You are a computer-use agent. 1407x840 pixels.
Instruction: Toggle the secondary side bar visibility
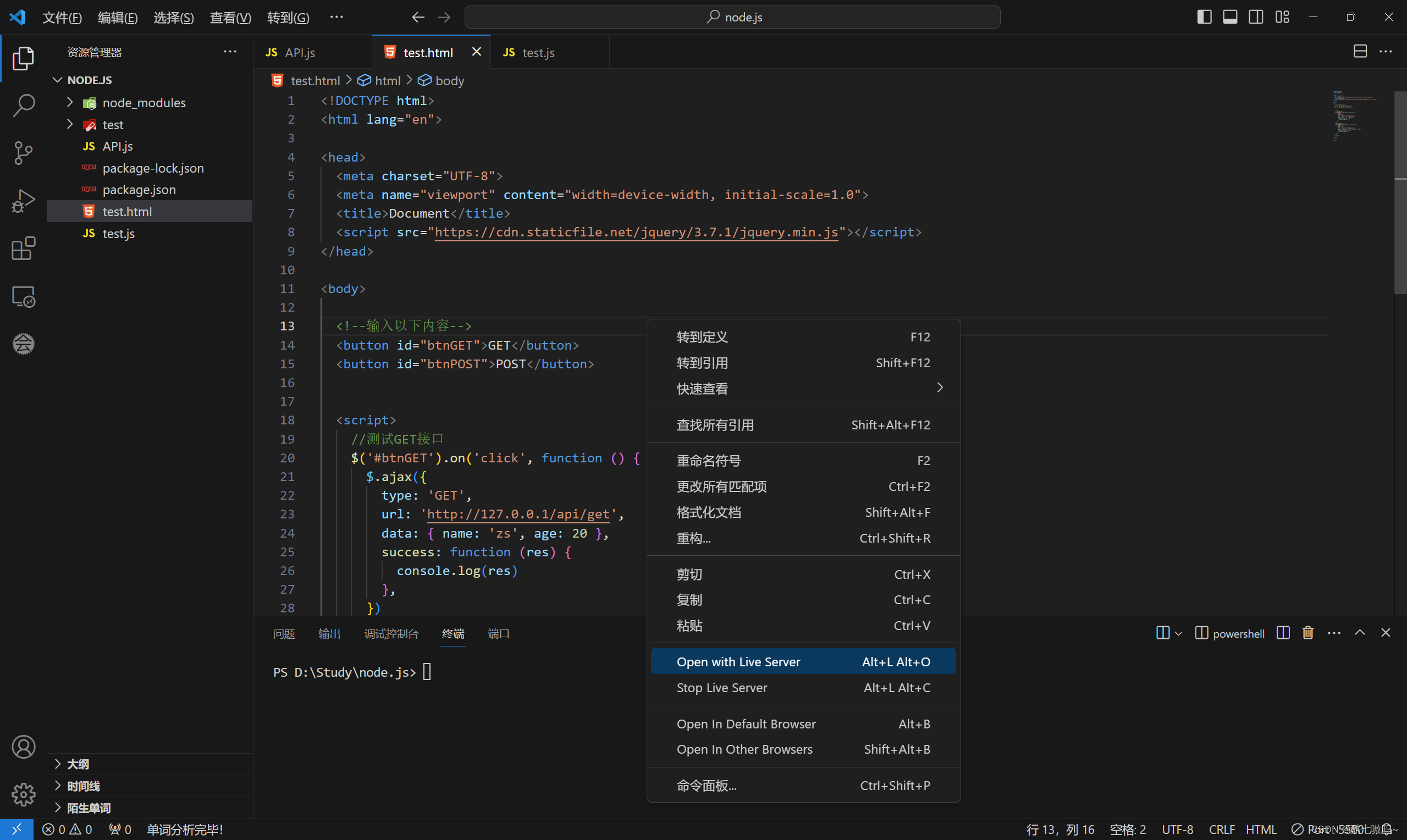coord(1256,17)
